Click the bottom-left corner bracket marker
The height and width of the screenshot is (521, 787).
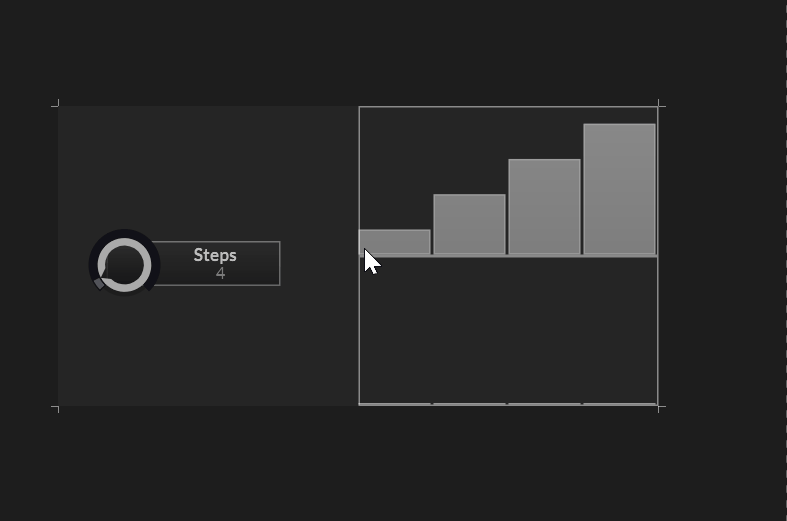(56, 408)
